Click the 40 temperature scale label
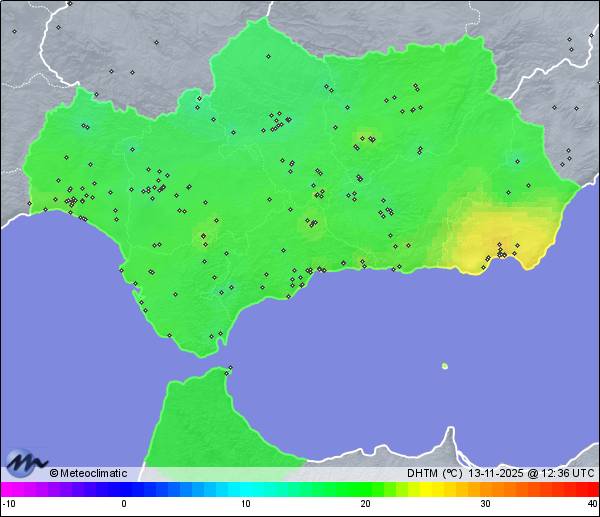The image size is (600, 517). tap(592, 504)
